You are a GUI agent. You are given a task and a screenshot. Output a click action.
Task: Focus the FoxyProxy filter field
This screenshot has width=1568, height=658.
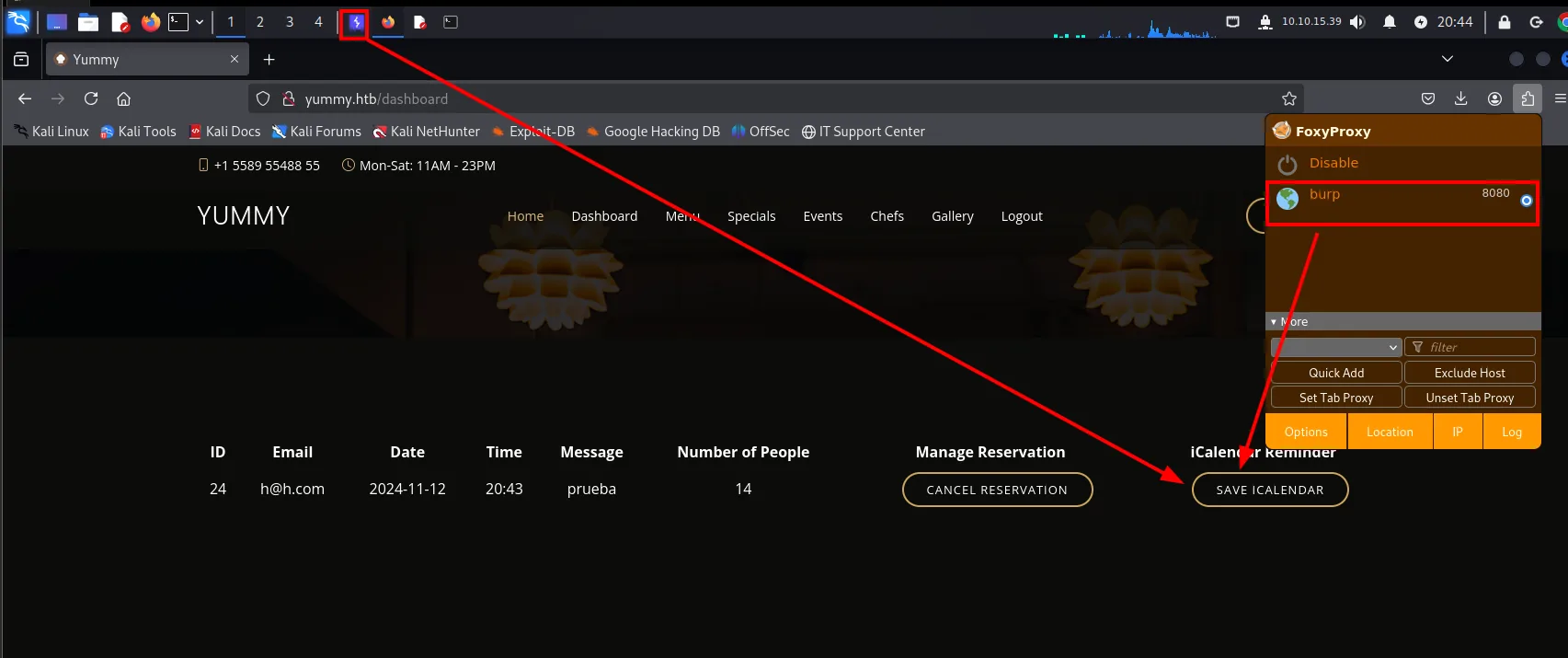point(1470,347)
